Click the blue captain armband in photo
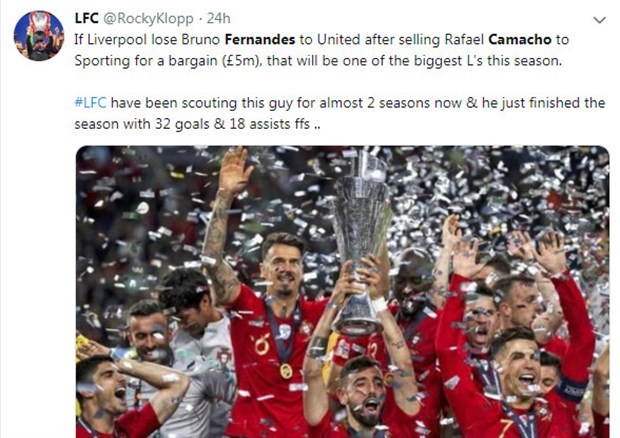620x438 pixels. point(574,390)
